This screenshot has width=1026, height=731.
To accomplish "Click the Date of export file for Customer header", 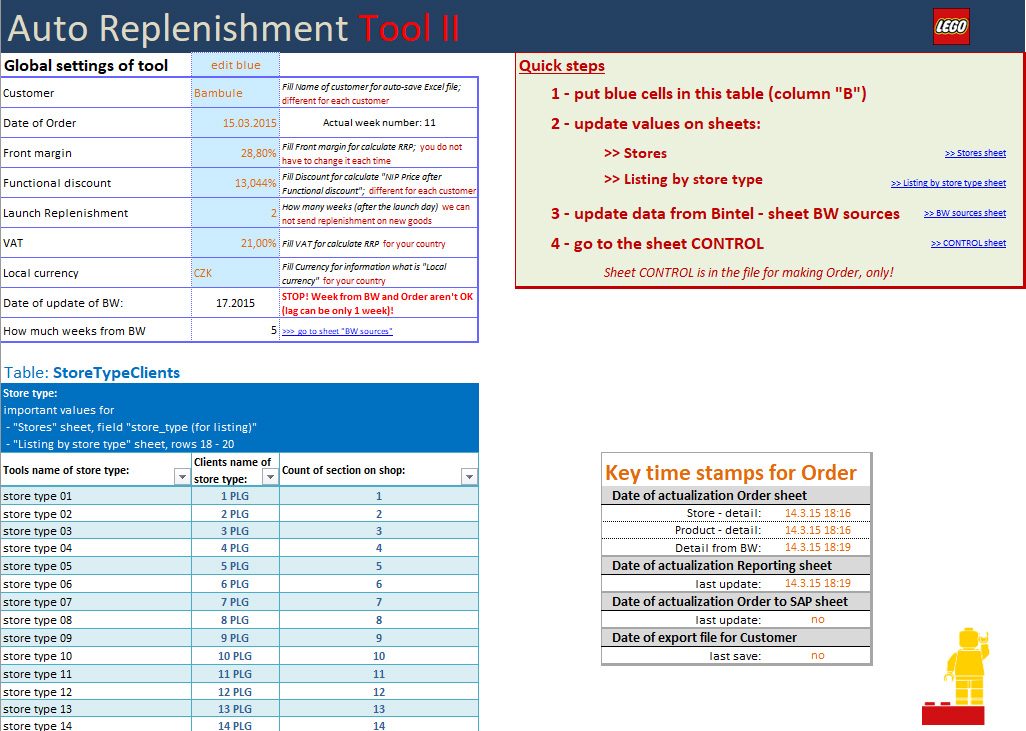I will [705, 637].
